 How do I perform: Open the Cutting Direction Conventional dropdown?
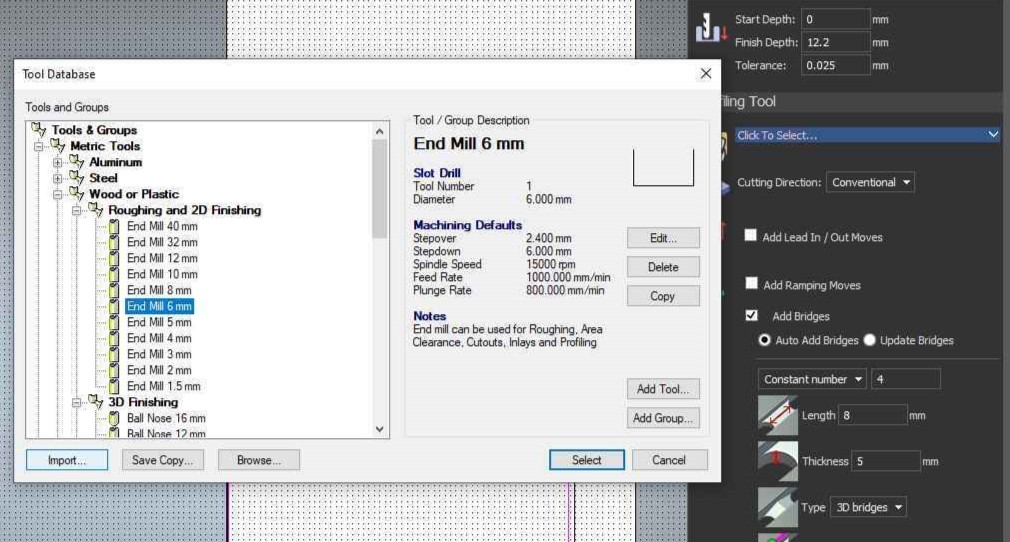(870, 182)
